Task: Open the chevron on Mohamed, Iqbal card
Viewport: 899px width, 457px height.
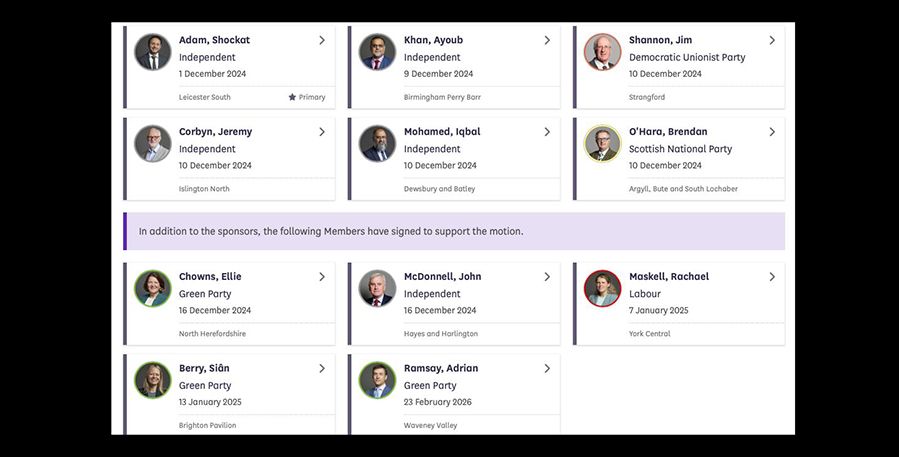Action: [547, 132]
